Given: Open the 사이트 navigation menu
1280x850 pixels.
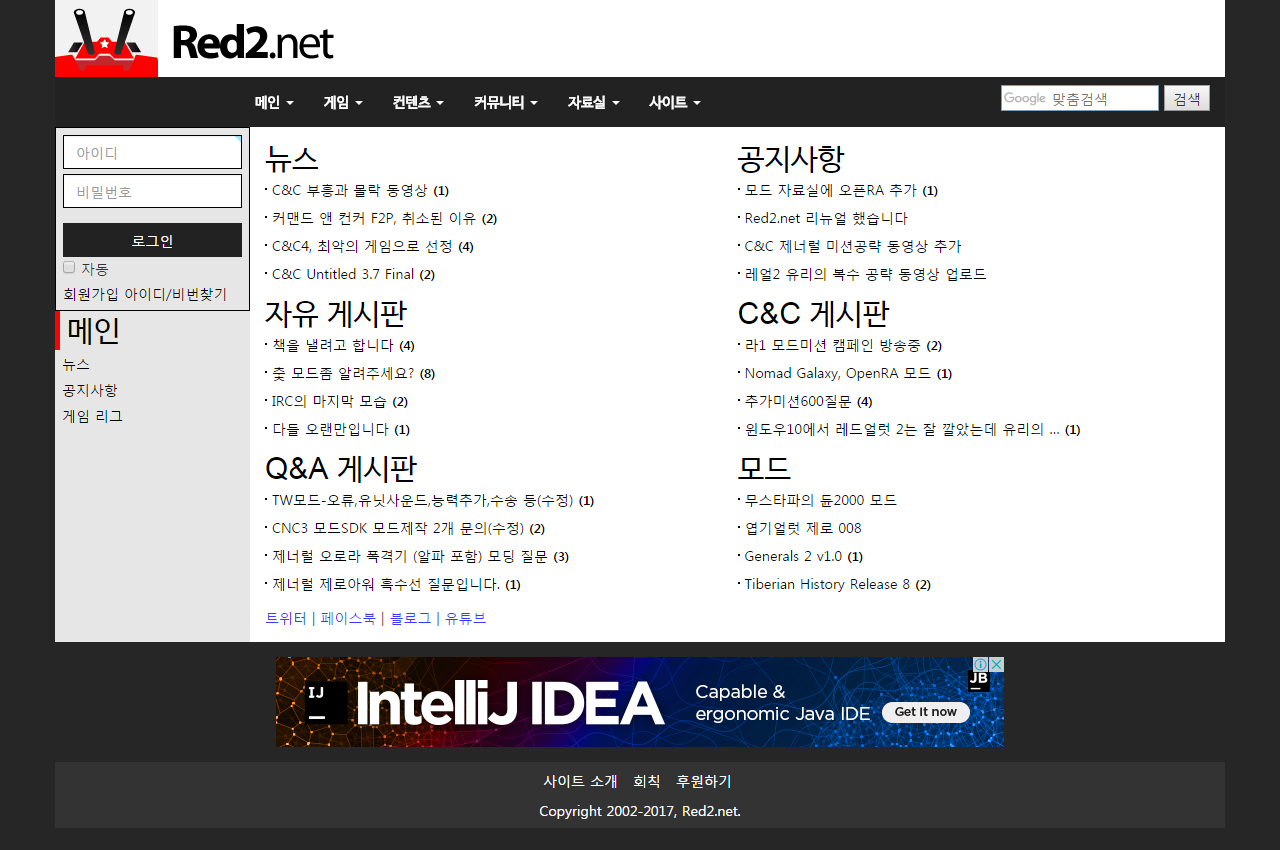Looking at the screenshot, I should (x=674, y=102).
